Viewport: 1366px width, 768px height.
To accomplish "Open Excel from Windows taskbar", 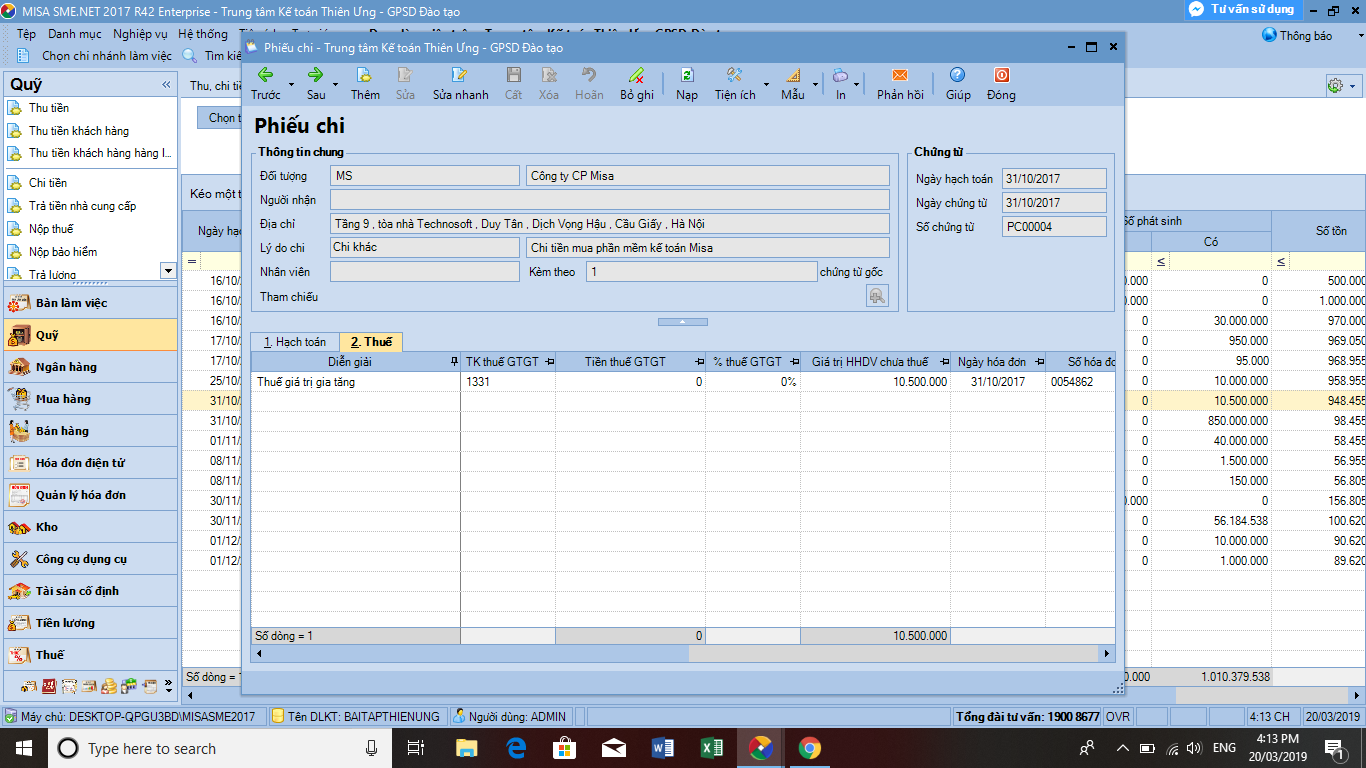I will pyautogui.click(x=712, y=748).
